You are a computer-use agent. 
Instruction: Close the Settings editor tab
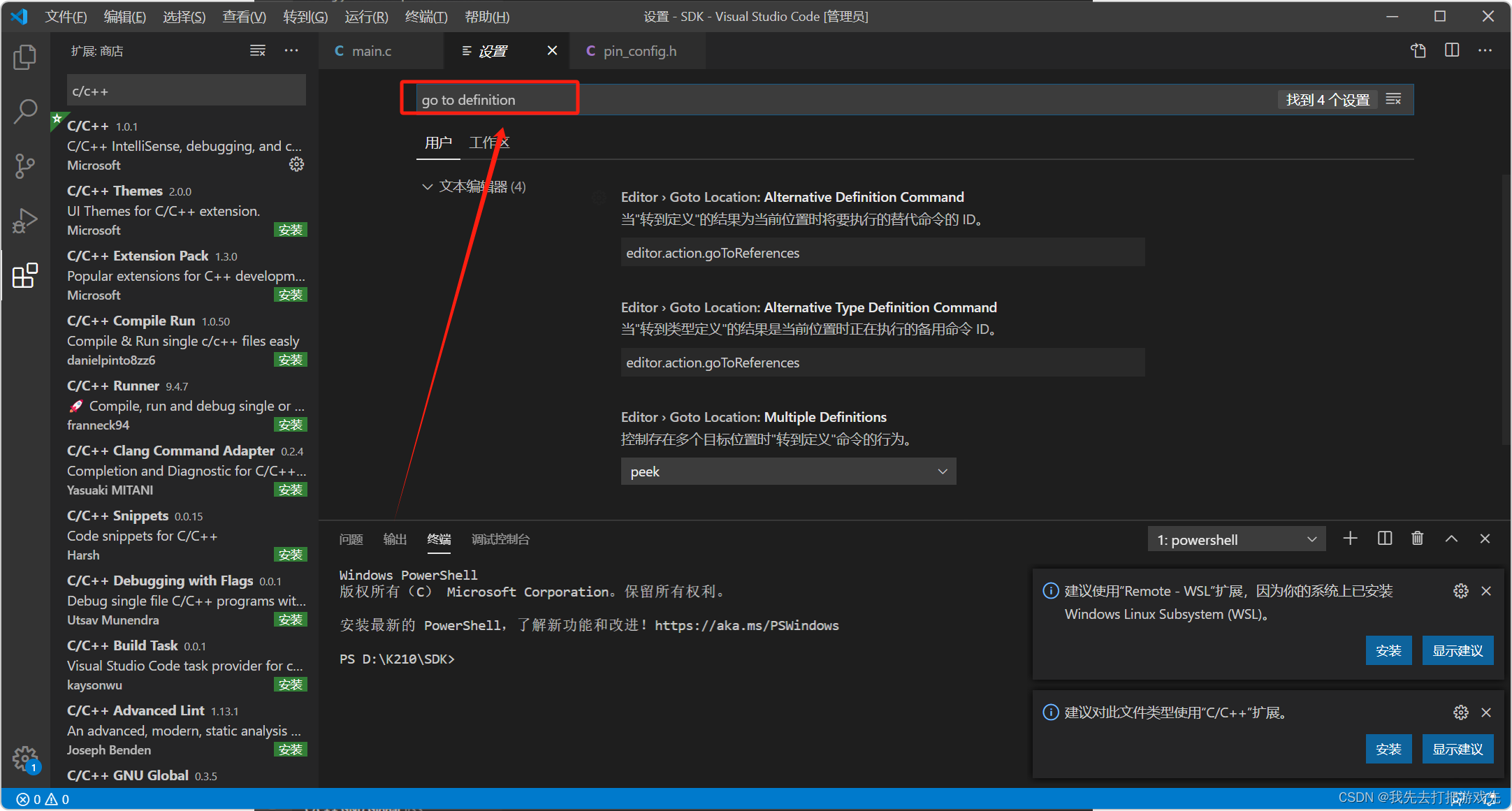point(552,50)
